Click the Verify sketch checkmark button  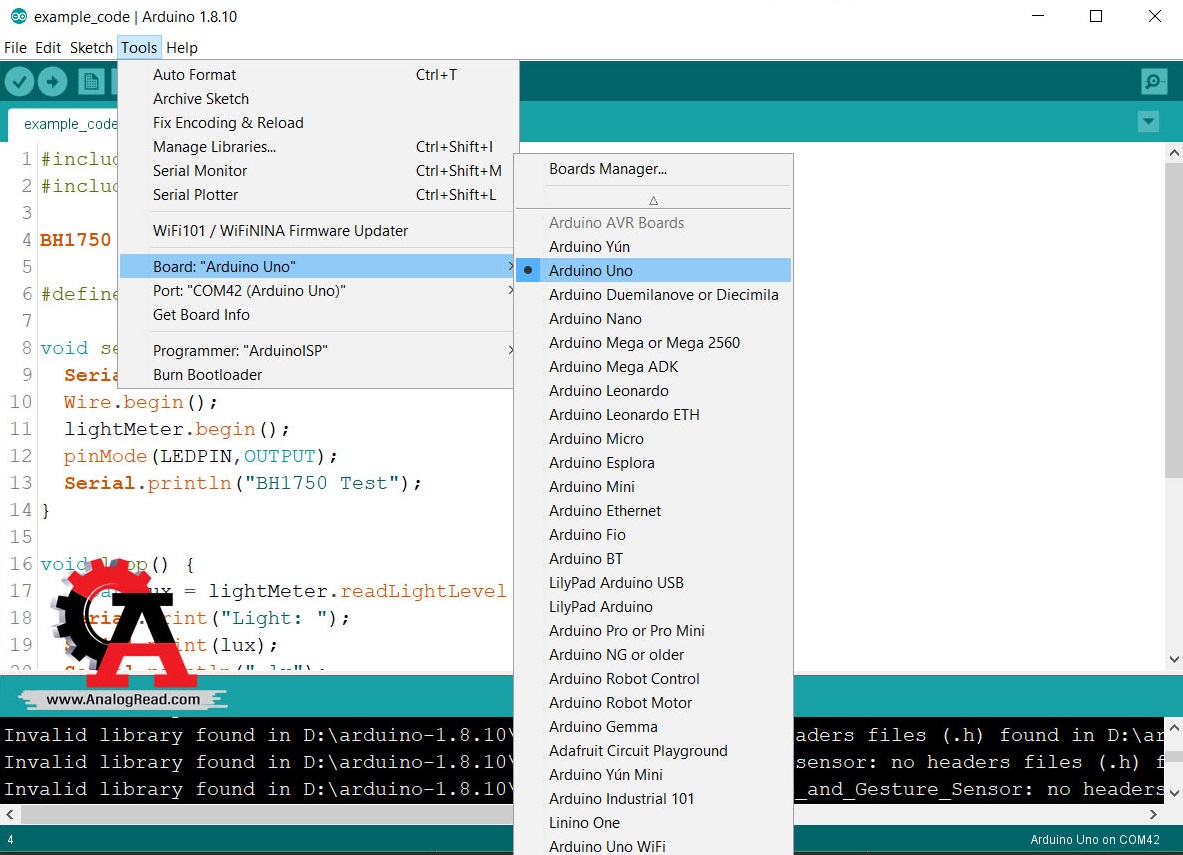pyautogui.click(x=20, y=82)
